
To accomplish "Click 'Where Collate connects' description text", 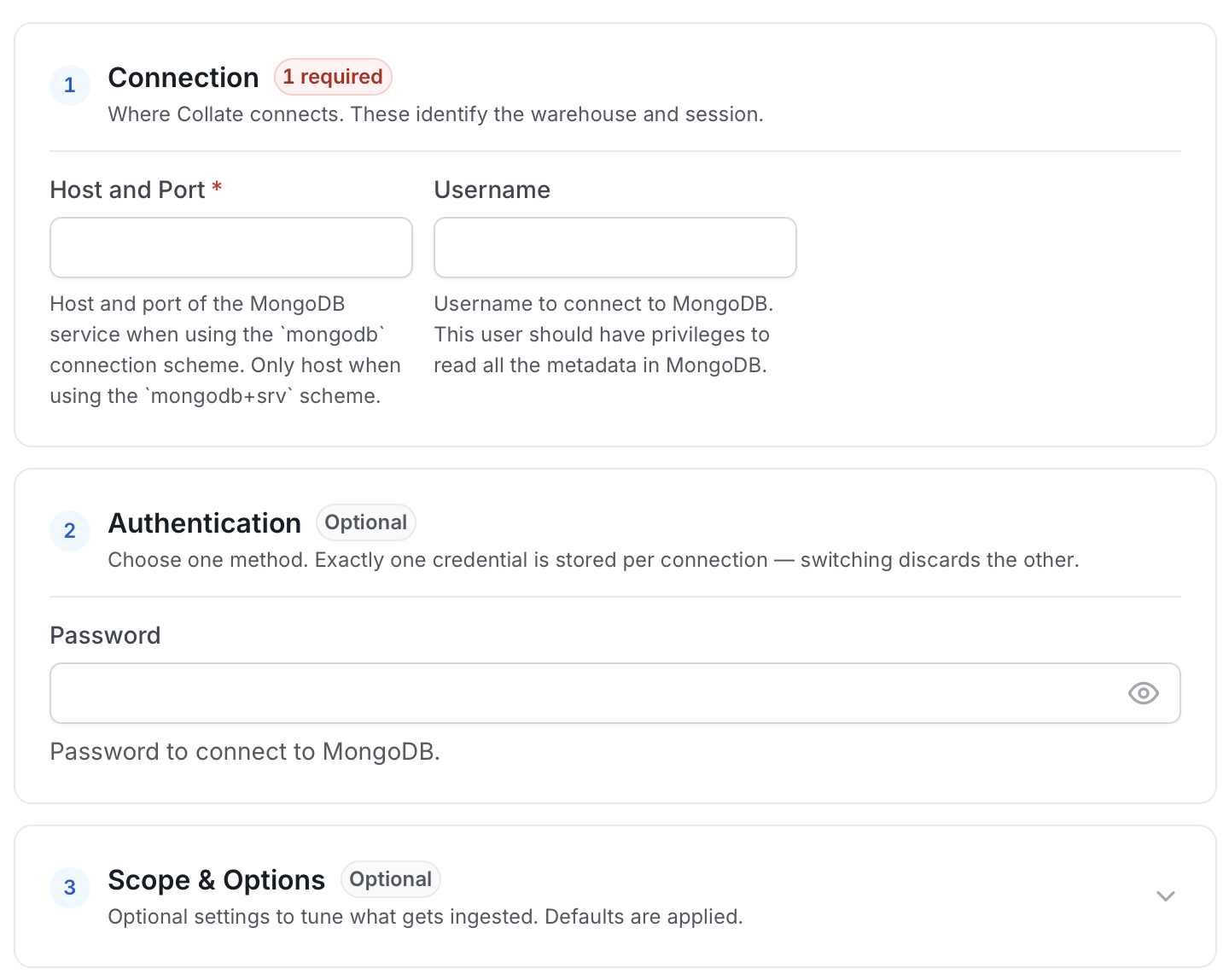I will [436, 114].
